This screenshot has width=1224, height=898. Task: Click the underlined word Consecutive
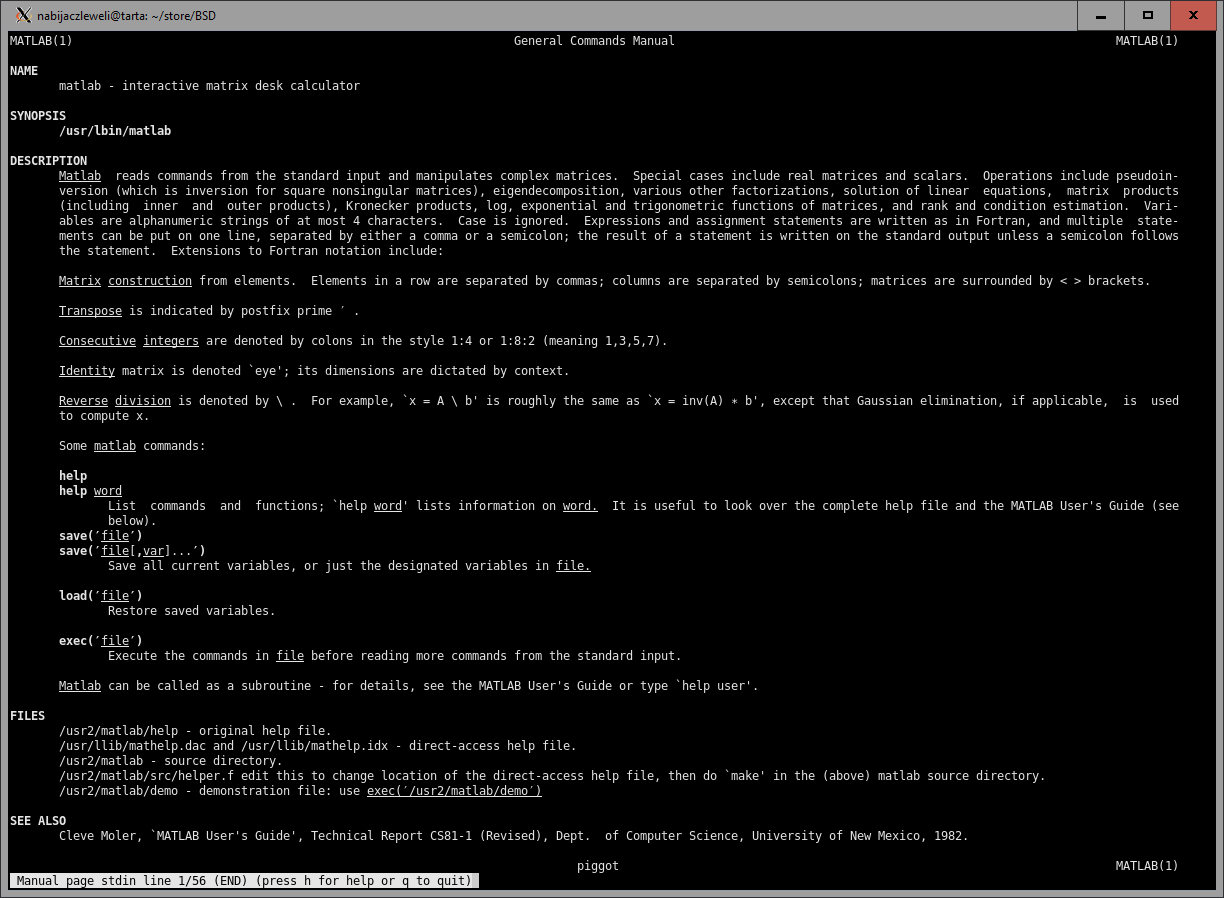pyautogui.click(x=97, y=341)
